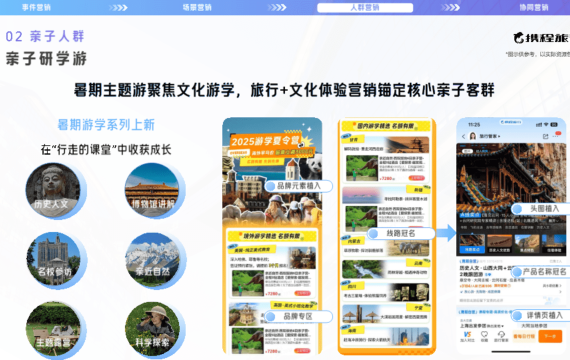The width and height of the screenshot is (570, 360).
Task: Expand the 上海出发参团 departure dropdown
Action: tap(482, 326)
